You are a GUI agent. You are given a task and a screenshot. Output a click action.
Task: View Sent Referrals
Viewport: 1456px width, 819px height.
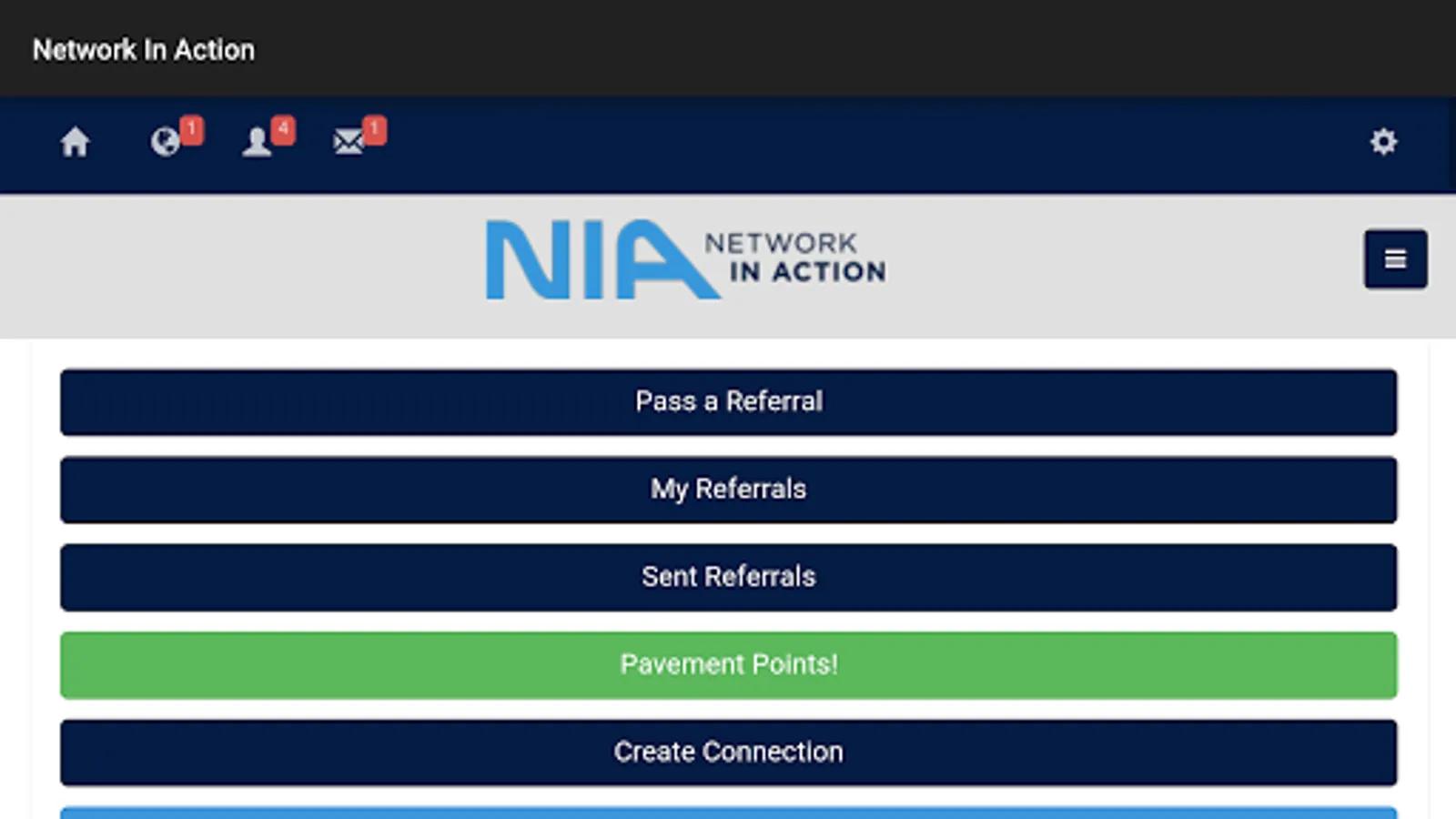728,577
